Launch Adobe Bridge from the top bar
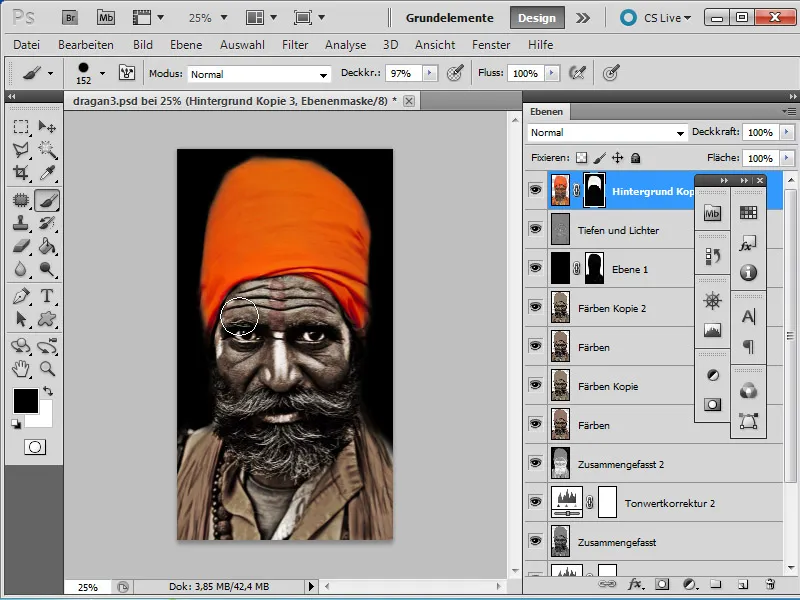800x600 pixels. 70,18
